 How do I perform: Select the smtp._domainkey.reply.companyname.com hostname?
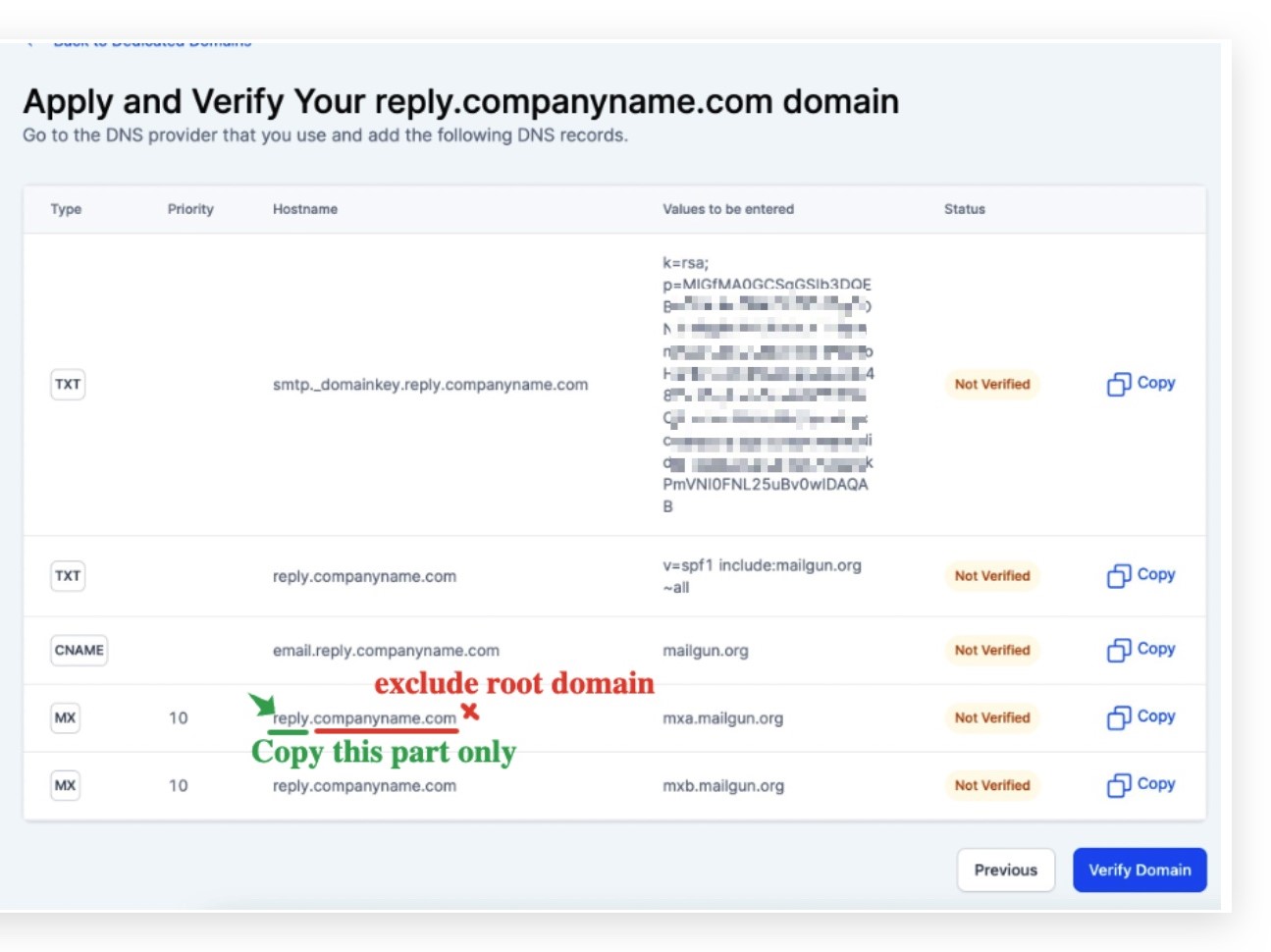430,385
